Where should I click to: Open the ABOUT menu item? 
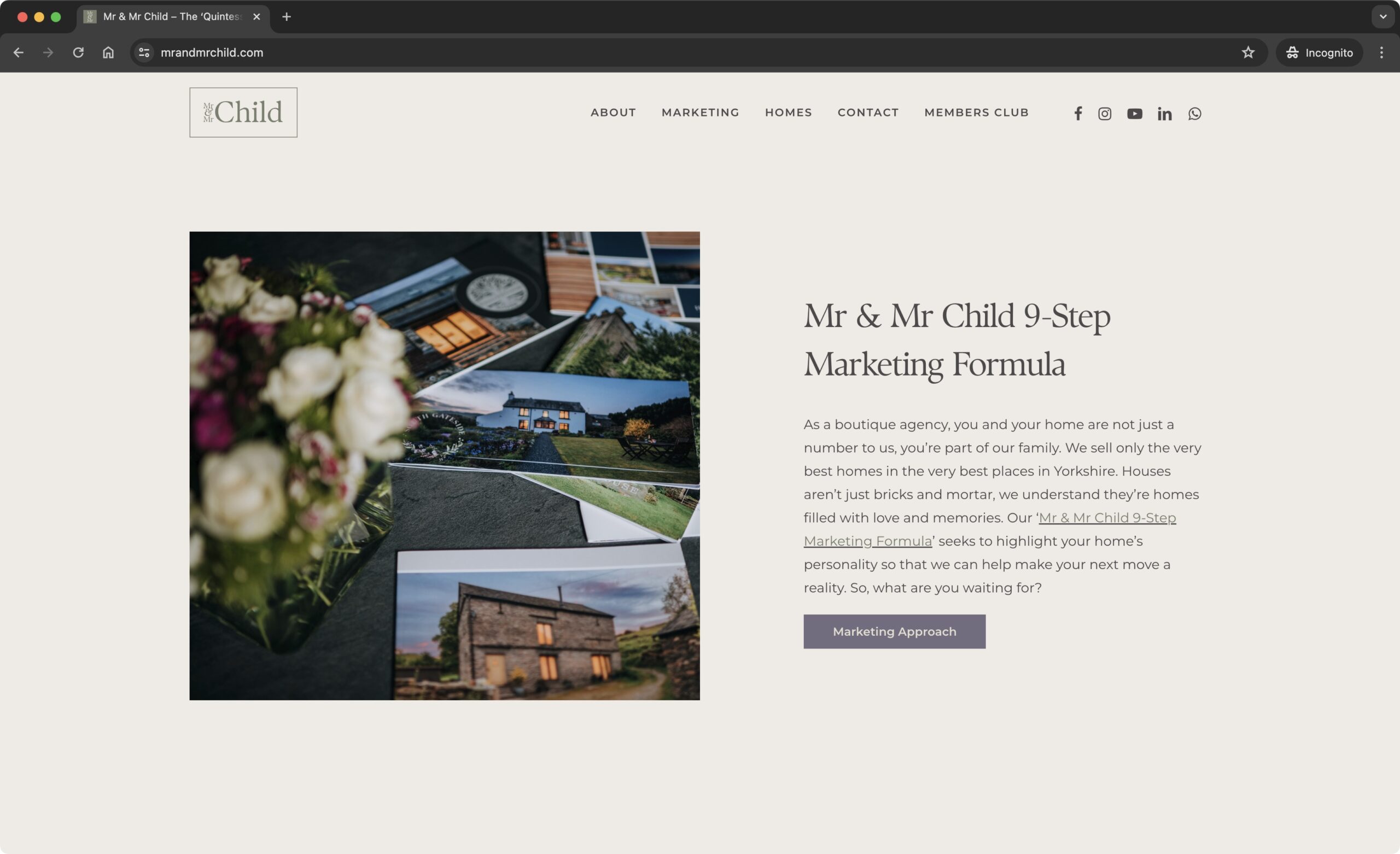[613, 113]
